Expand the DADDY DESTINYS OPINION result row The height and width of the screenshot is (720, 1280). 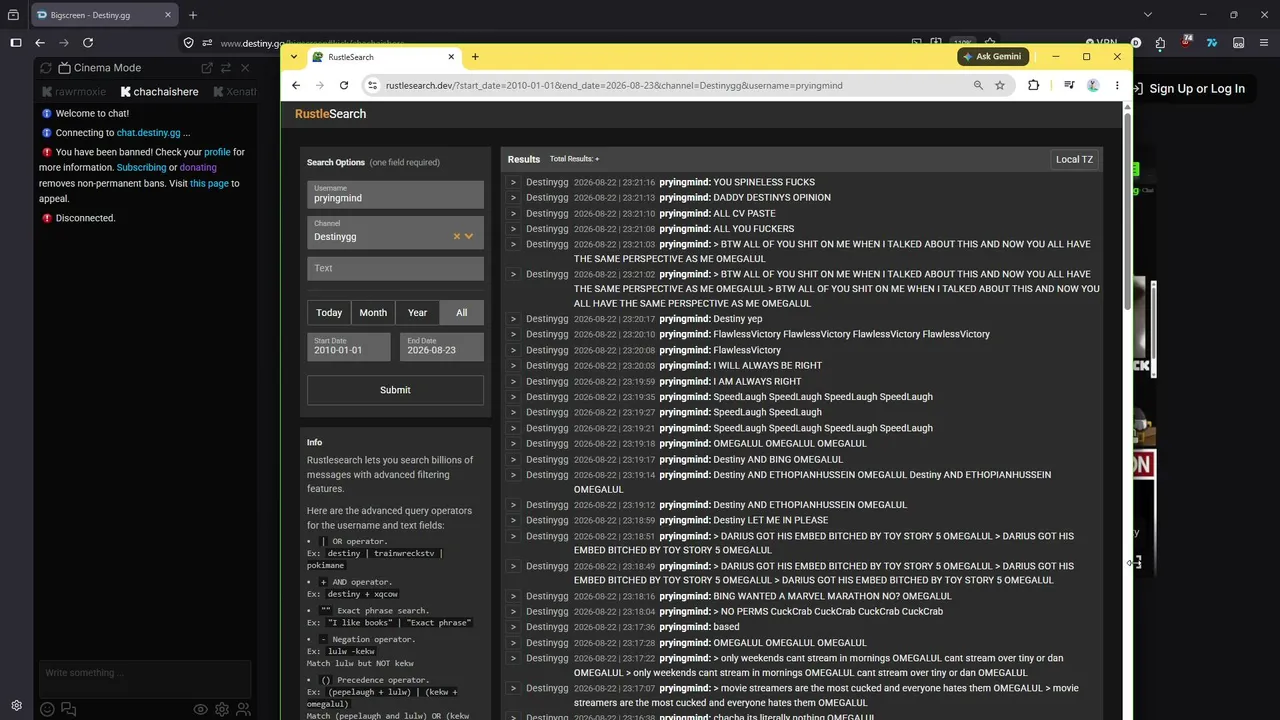pyautogui.click(x=513, y=198)
